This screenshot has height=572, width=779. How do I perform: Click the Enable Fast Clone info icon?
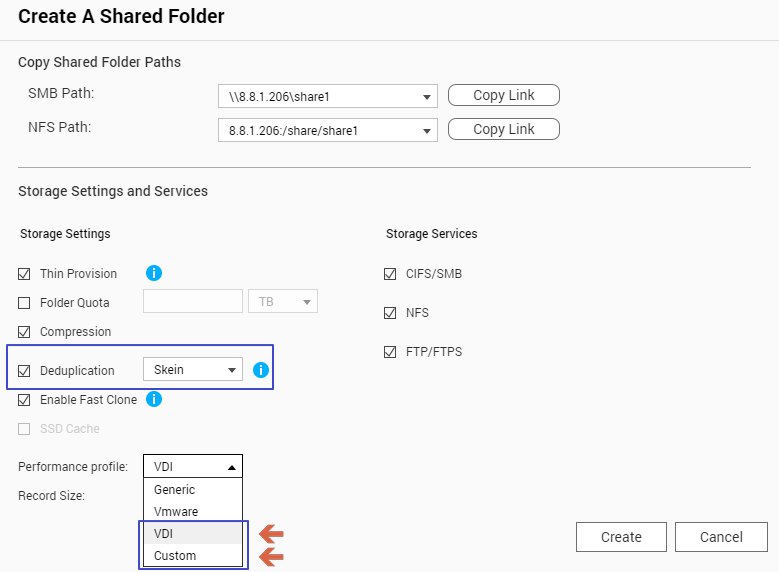point(154,400)
